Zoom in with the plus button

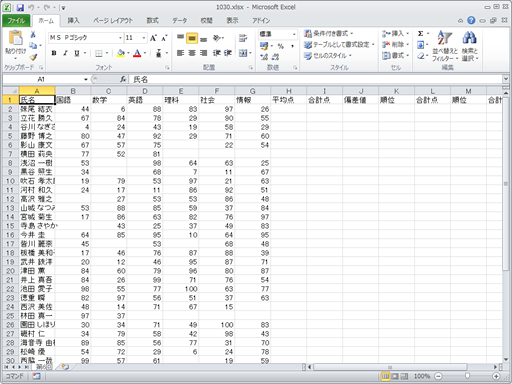(496, 376)
